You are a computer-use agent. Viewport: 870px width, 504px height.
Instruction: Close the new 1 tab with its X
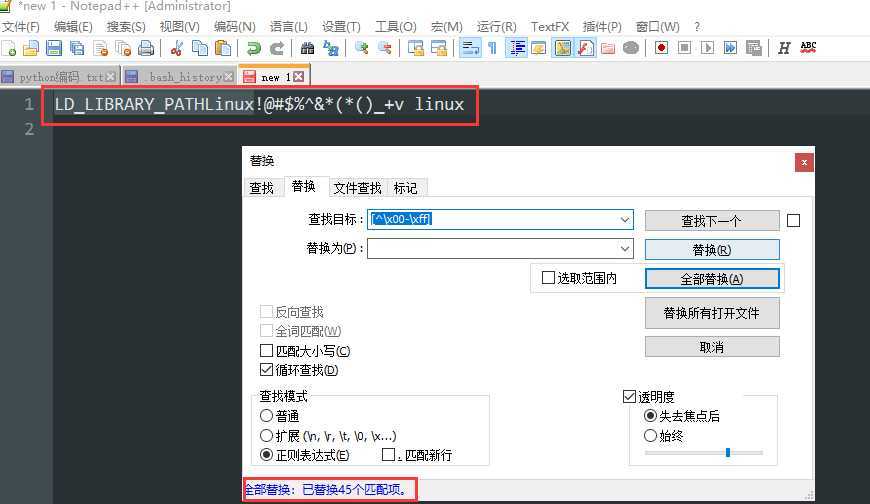tap(299, 77)
